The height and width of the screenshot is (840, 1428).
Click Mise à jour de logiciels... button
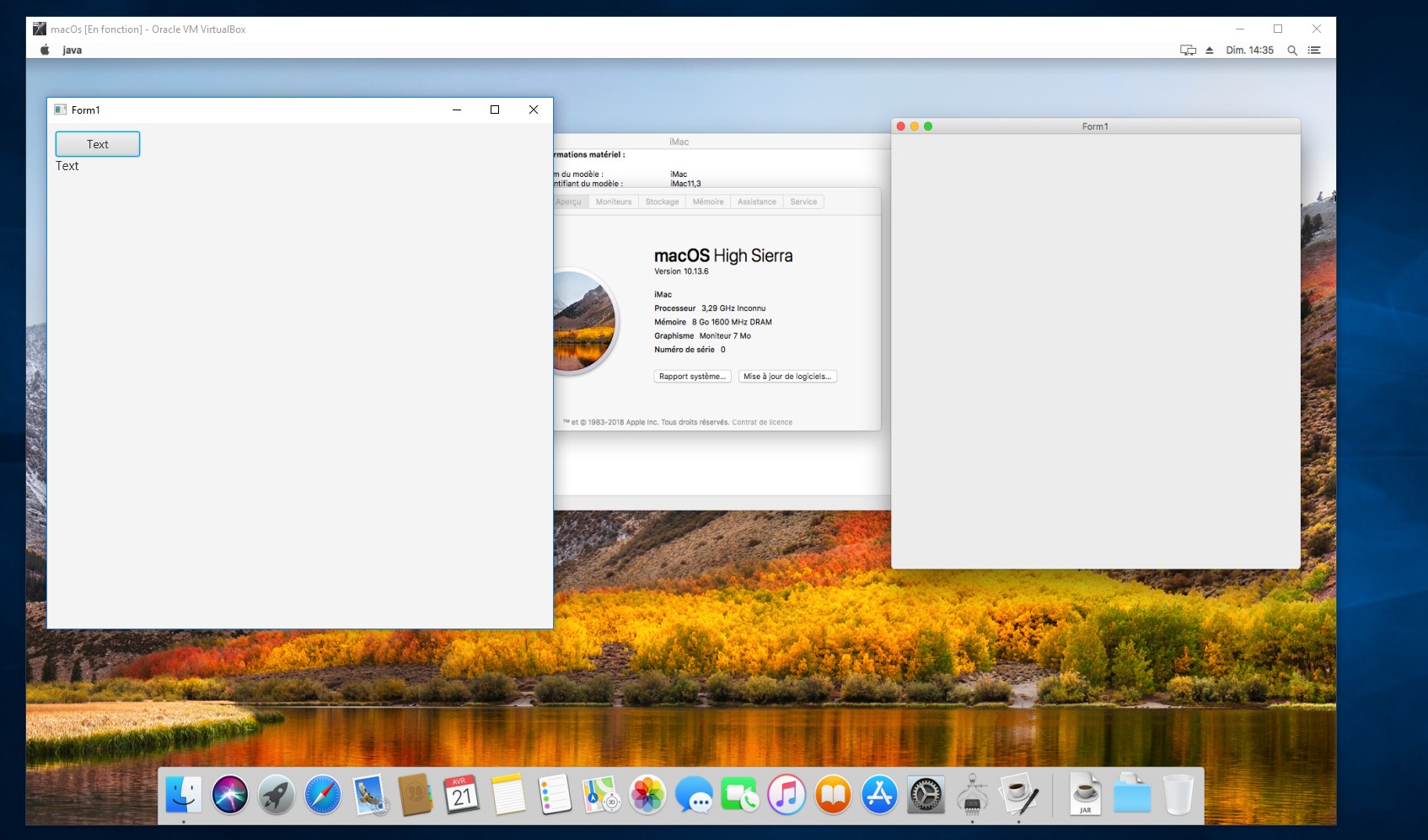click(787, 377)
